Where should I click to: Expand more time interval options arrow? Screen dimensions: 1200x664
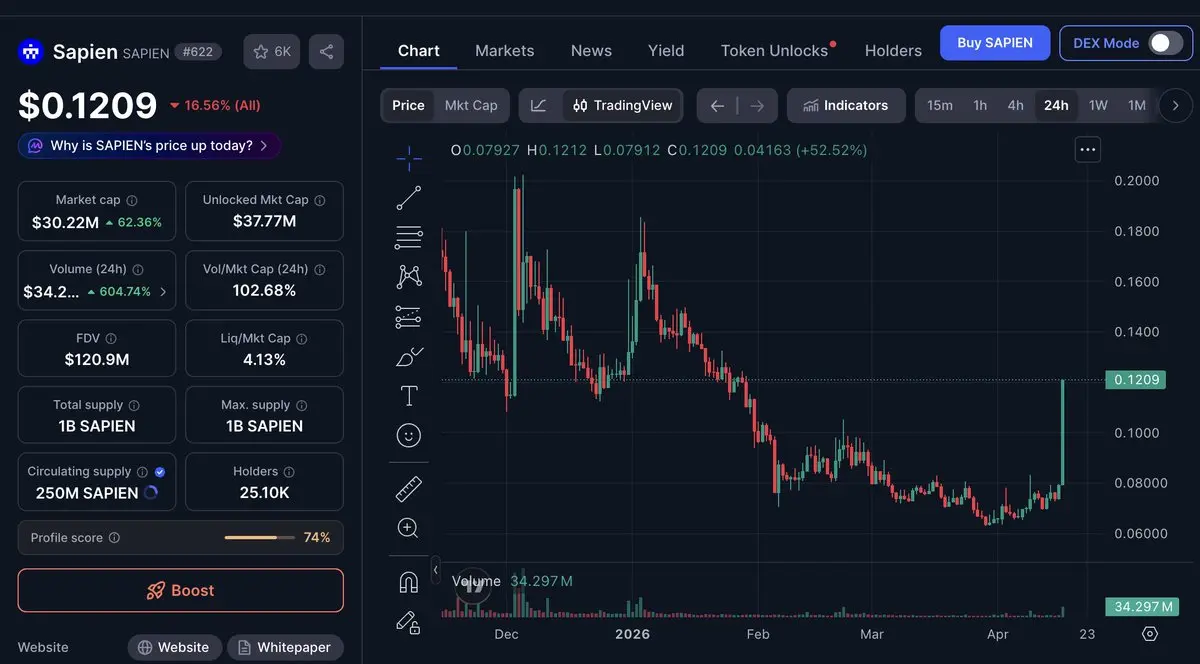(x=1175, y=105)
